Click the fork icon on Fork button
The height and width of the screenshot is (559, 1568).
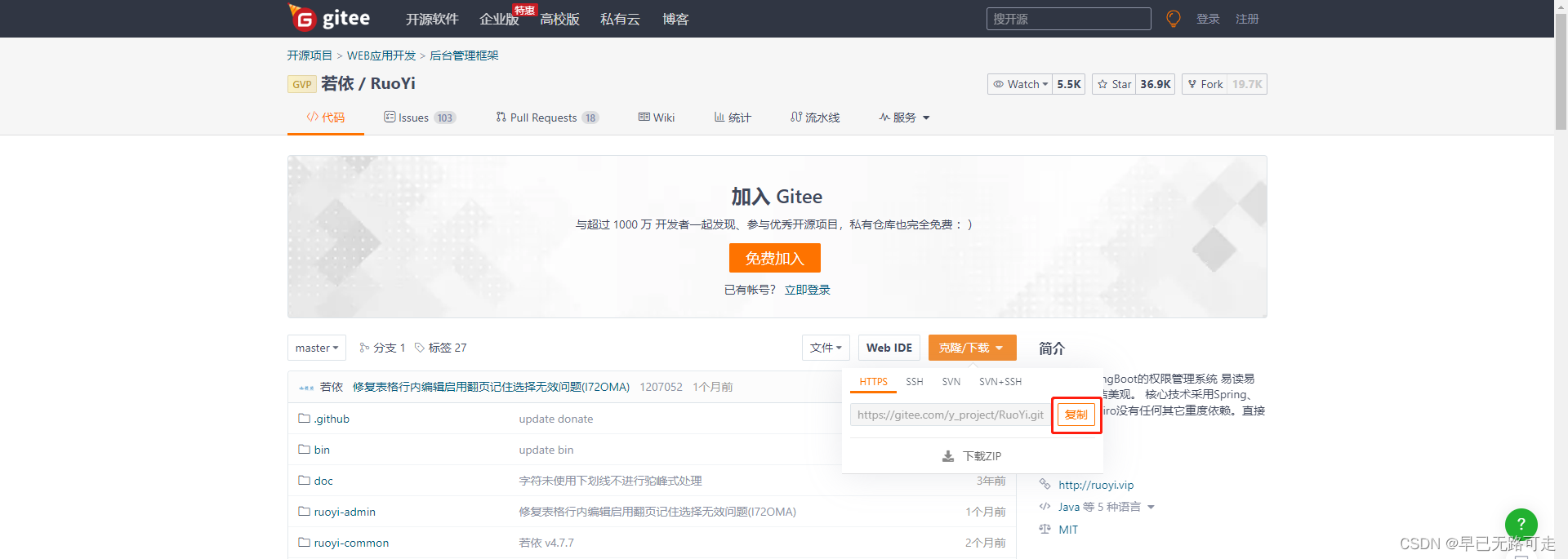pos(1192,84)
